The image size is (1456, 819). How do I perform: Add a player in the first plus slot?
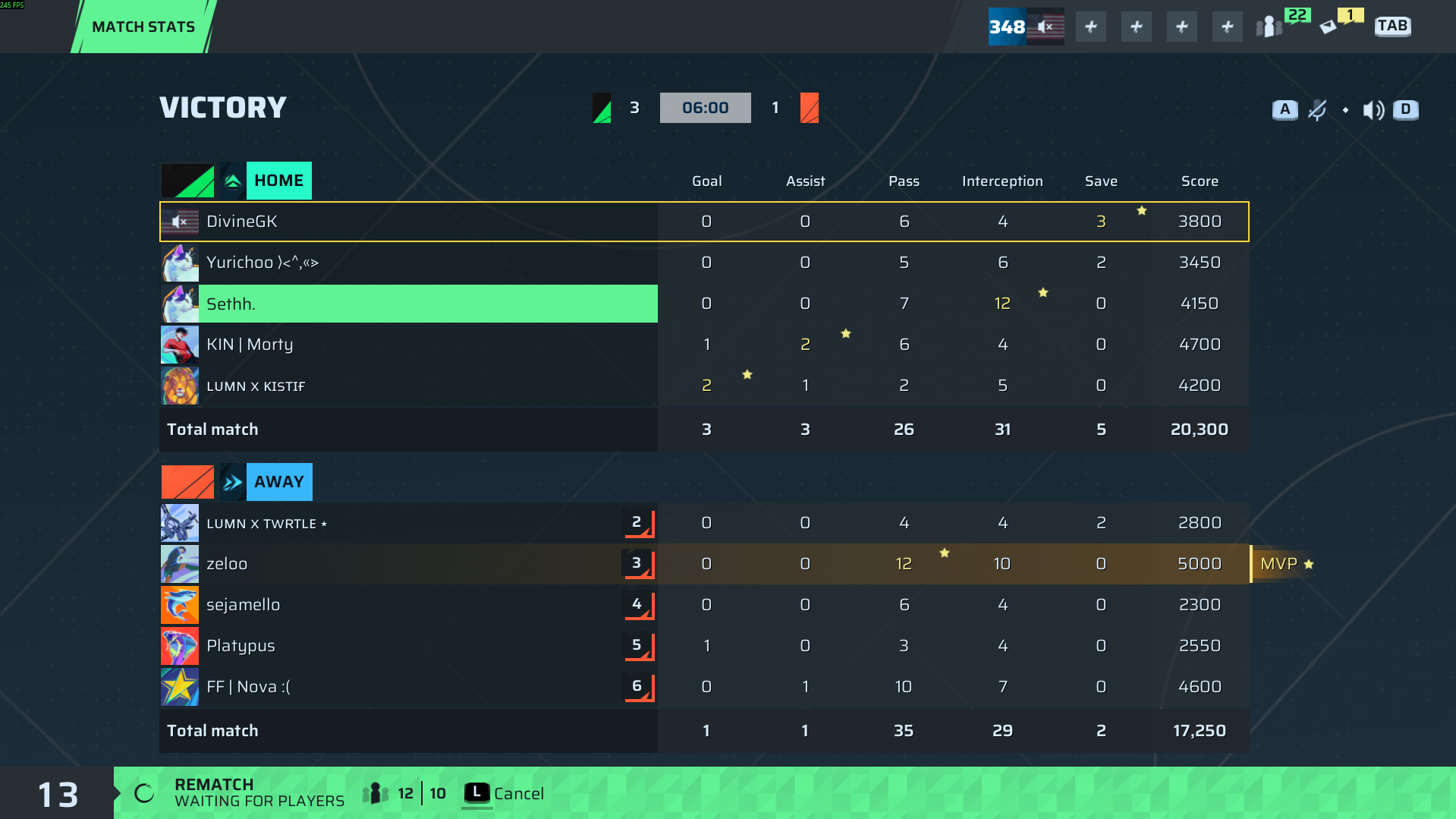(x=1091, y=27)
